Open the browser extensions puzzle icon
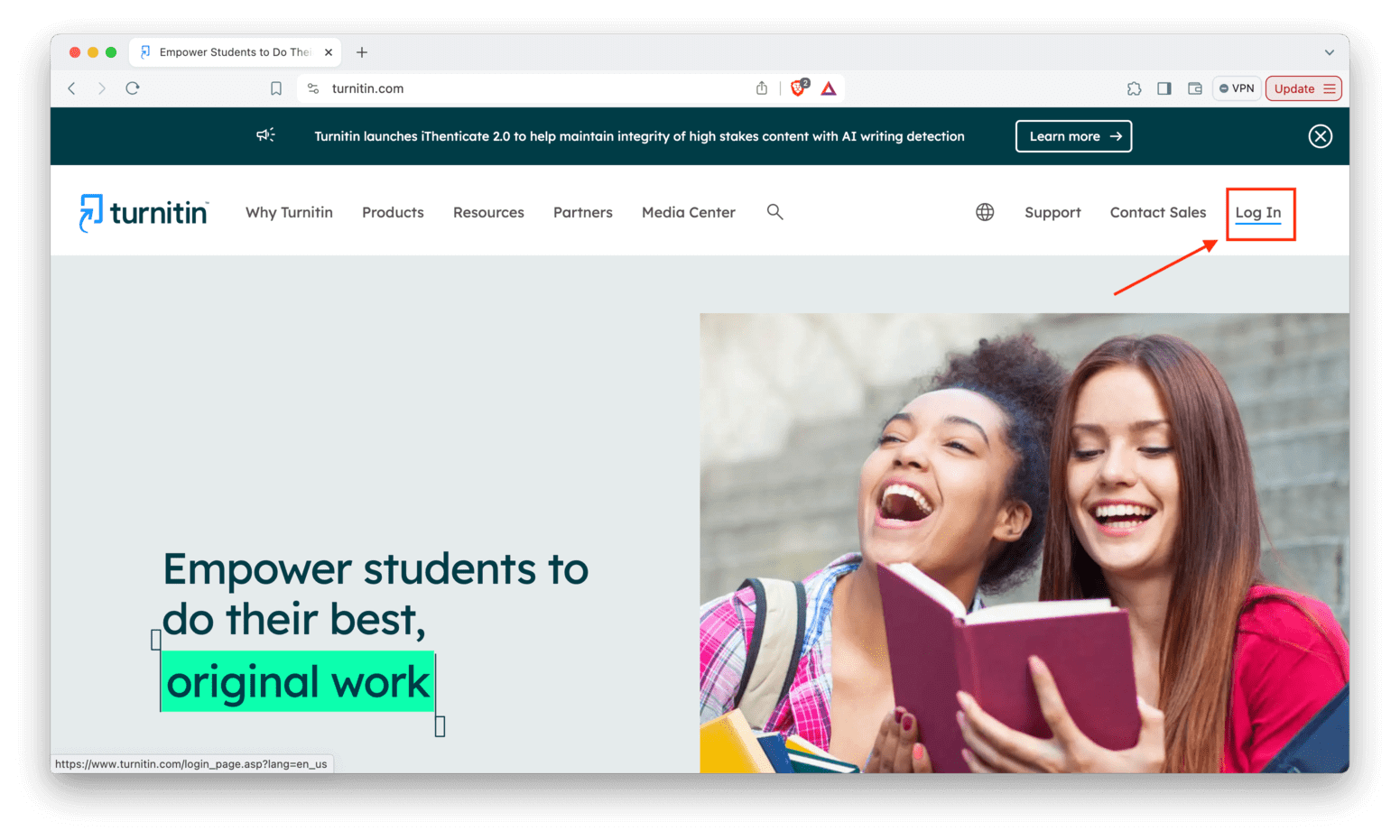Screen dimensions: 1400x840 (x=1134, y=88)
